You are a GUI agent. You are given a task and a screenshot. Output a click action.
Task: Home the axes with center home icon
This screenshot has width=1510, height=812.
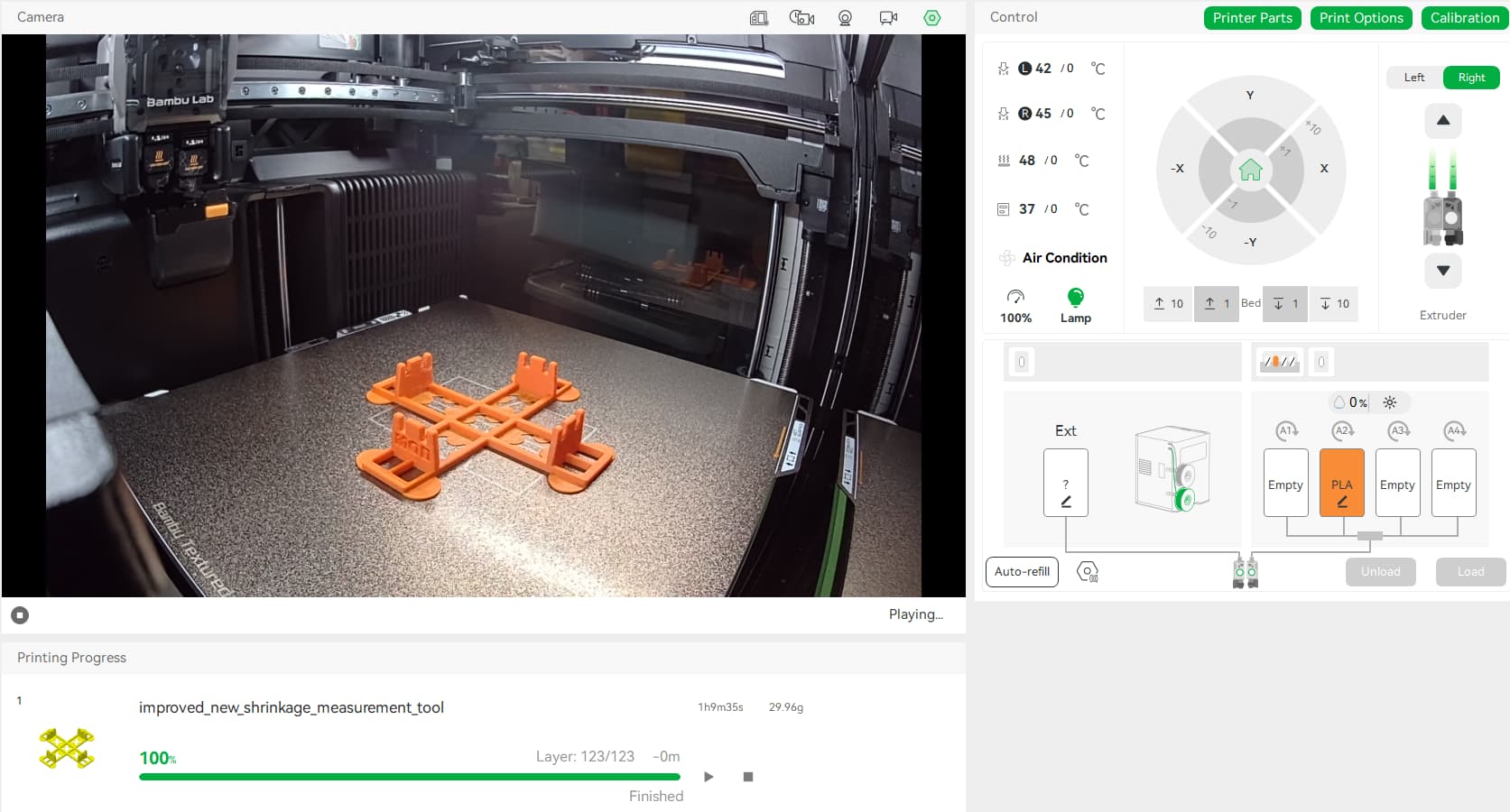[1250, 170]
